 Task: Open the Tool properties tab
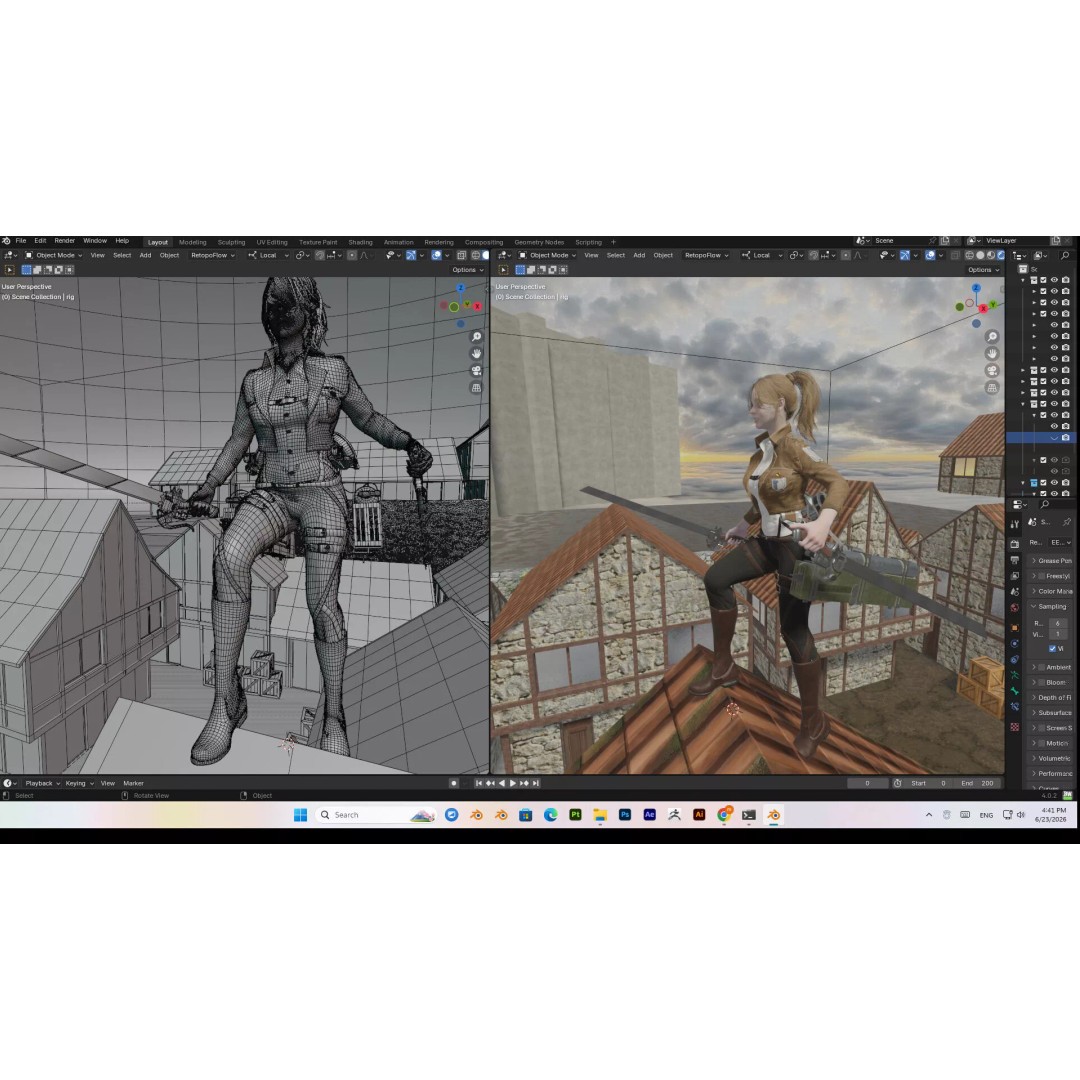coord(1015,525)
